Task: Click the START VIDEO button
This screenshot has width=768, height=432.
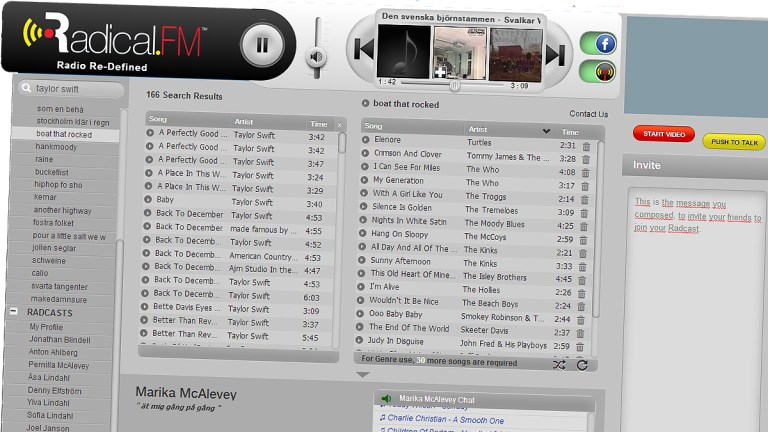Action: pos(664,134)
